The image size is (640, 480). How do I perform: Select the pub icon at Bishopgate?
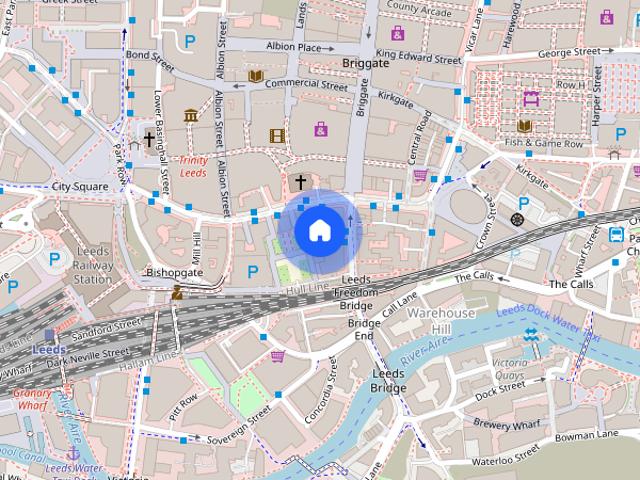(177, 292)
